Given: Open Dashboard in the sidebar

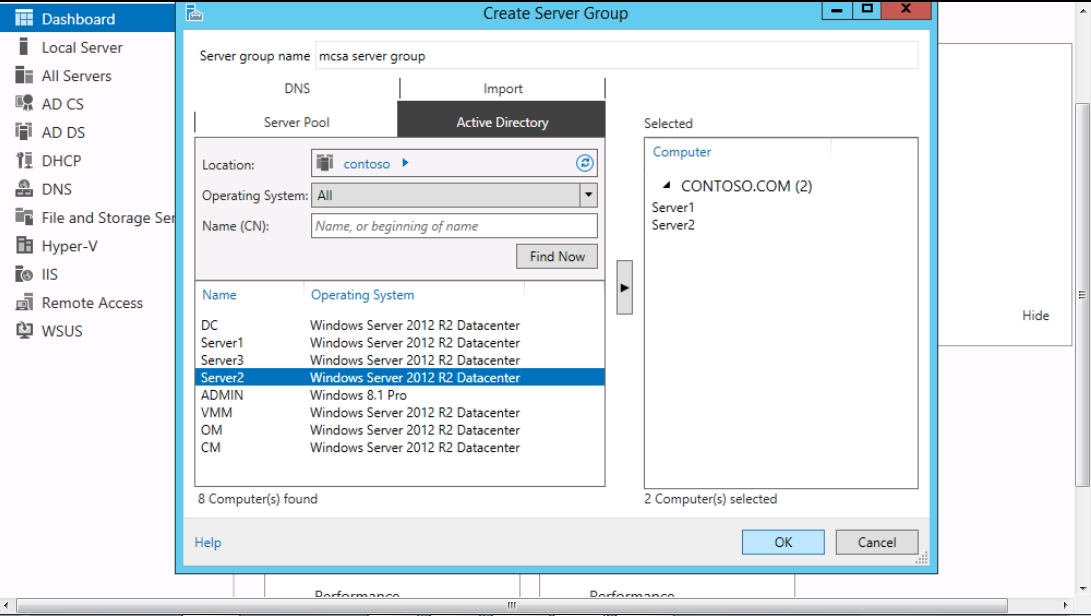Looking at the screenshot, I should (78, 19).
